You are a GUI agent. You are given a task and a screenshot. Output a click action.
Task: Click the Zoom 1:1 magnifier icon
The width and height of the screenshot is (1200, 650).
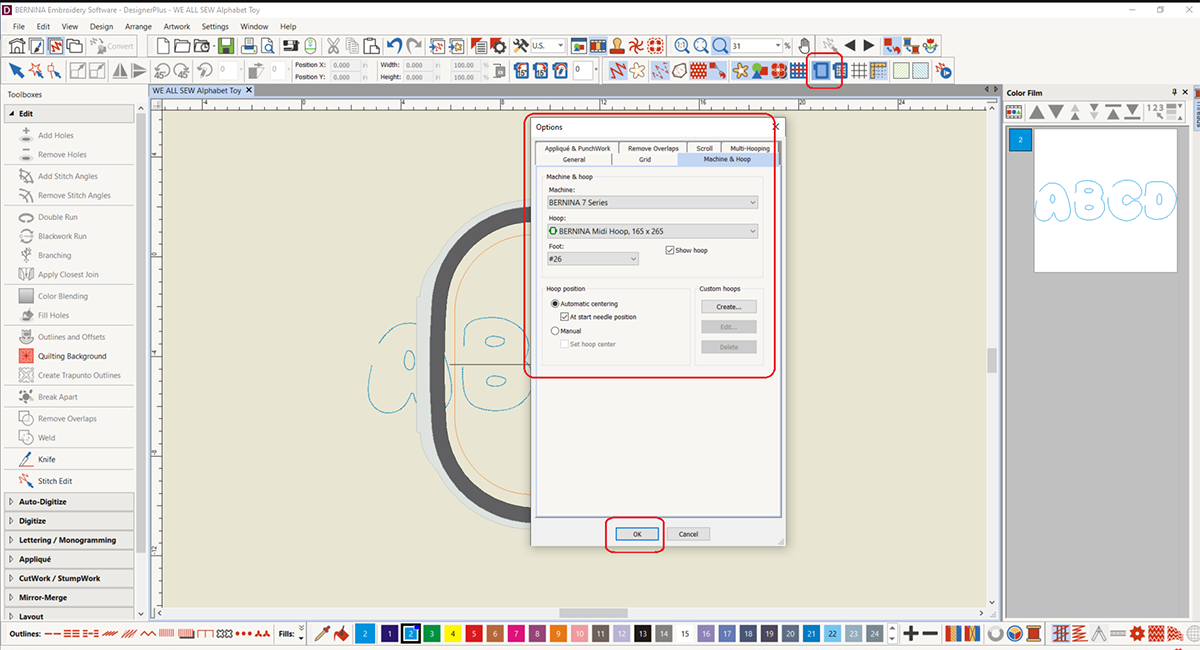click(681, 46)
